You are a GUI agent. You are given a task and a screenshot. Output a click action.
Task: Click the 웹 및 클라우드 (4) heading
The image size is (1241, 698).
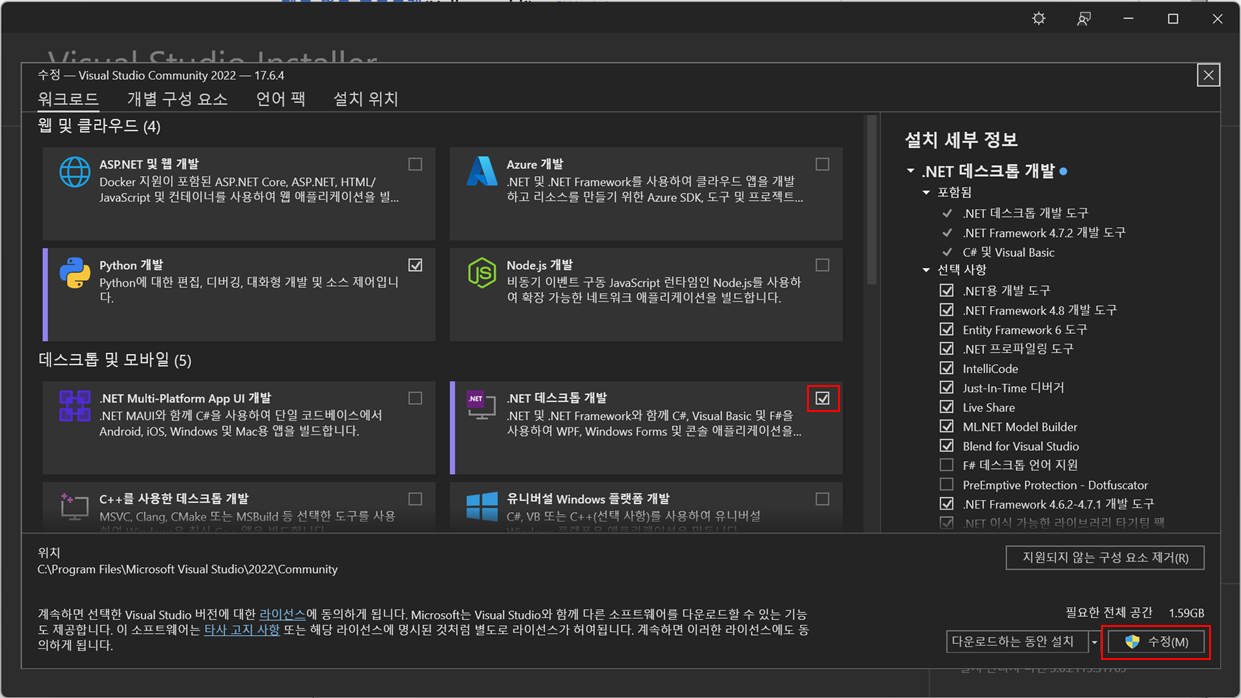(99, 126)
